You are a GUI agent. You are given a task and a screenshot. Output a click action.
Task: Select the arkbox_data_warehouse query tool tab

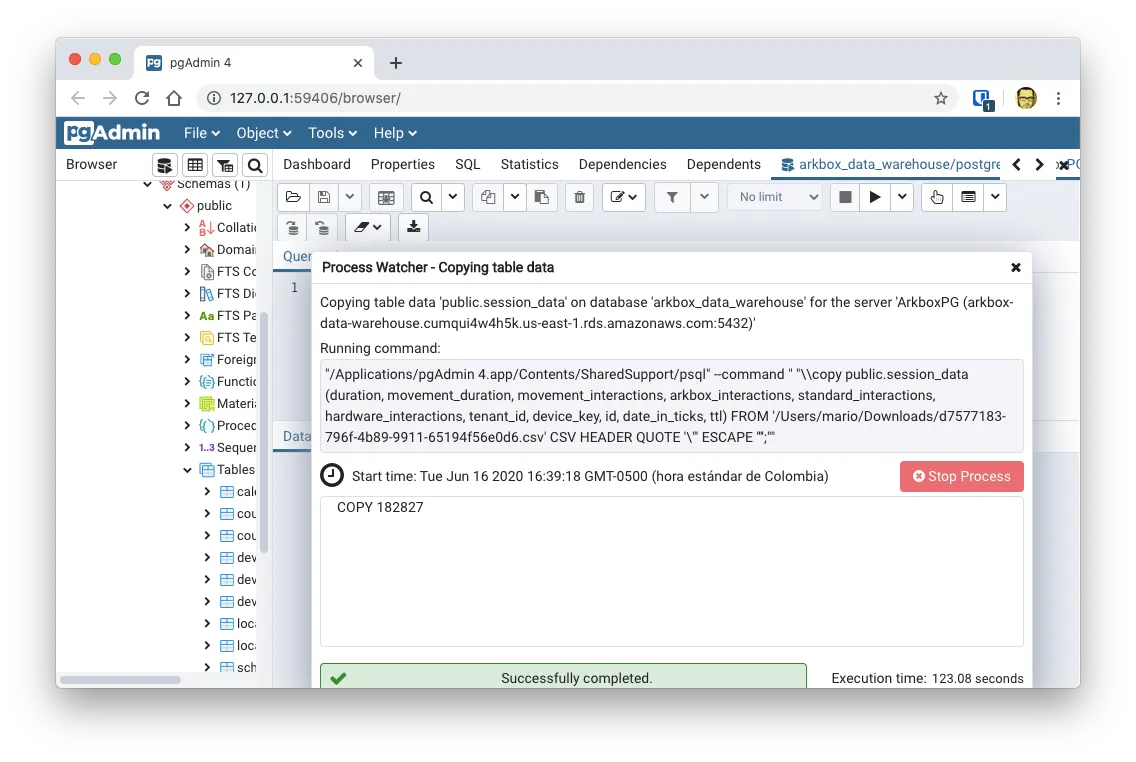[891, 164]
